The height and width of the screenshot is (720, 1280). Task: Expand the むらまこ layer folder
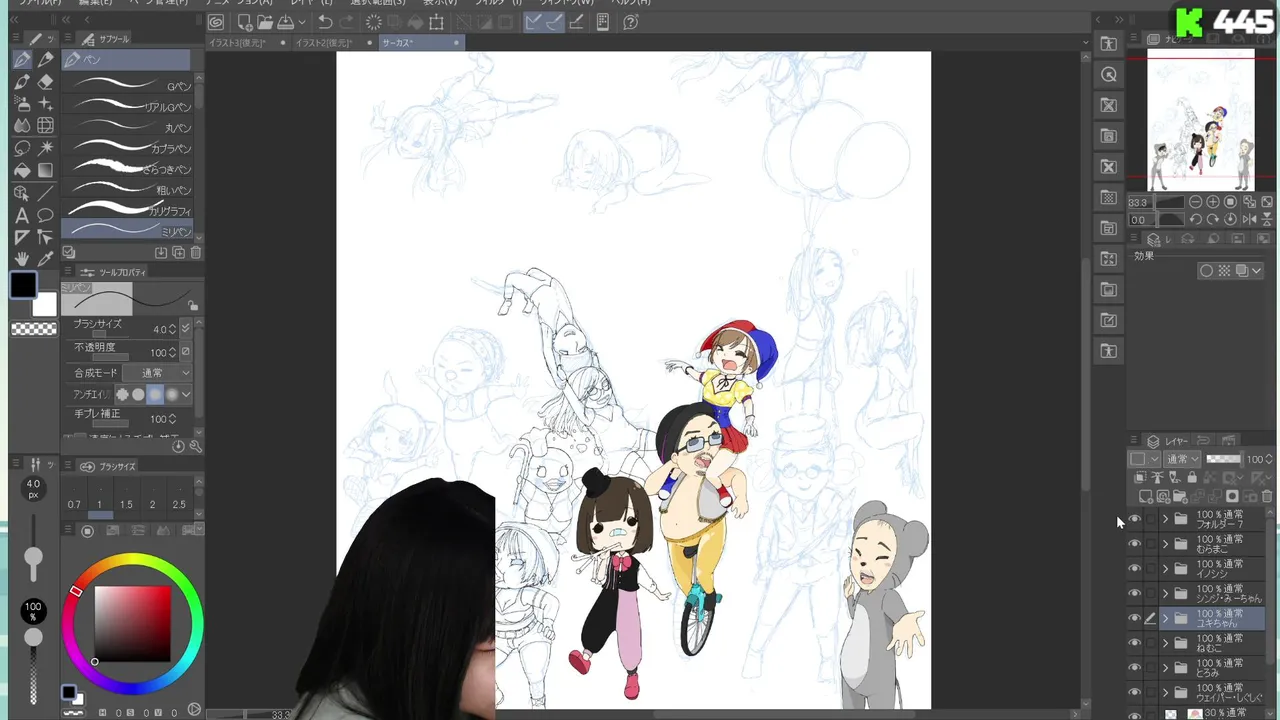[1165, 544]
